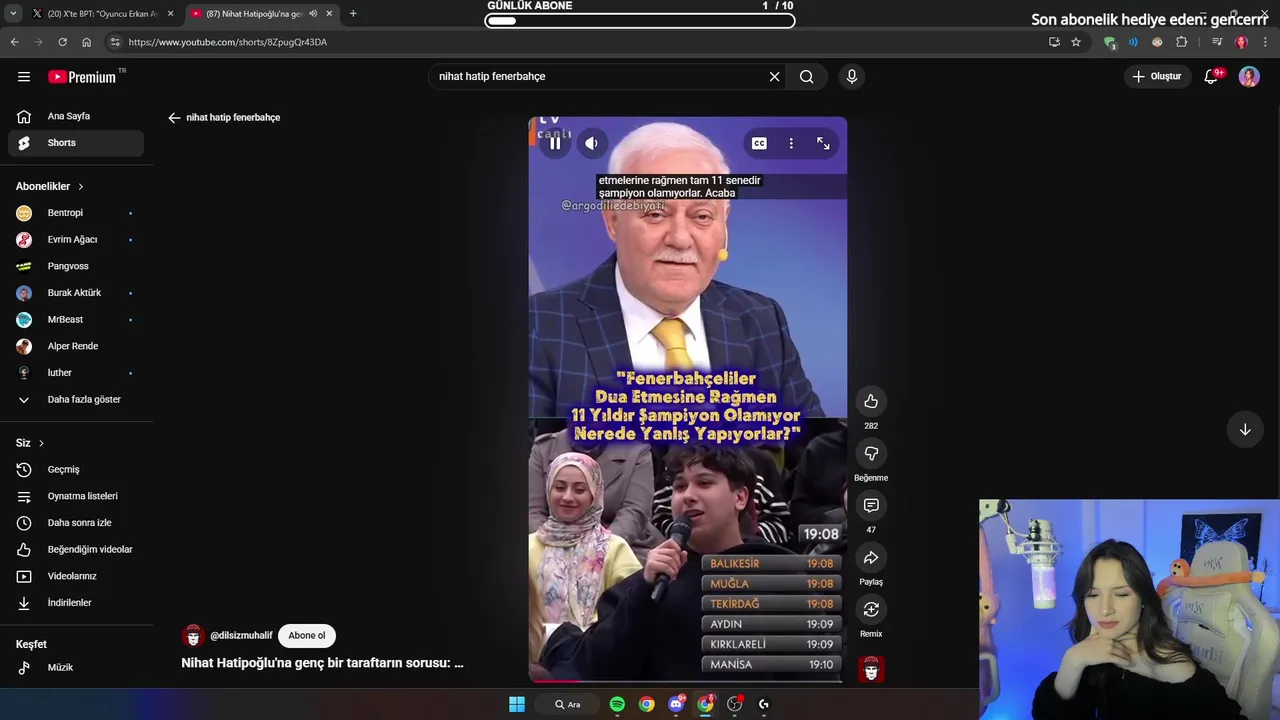Bookmark this page with star

(x=1076, y=42)
